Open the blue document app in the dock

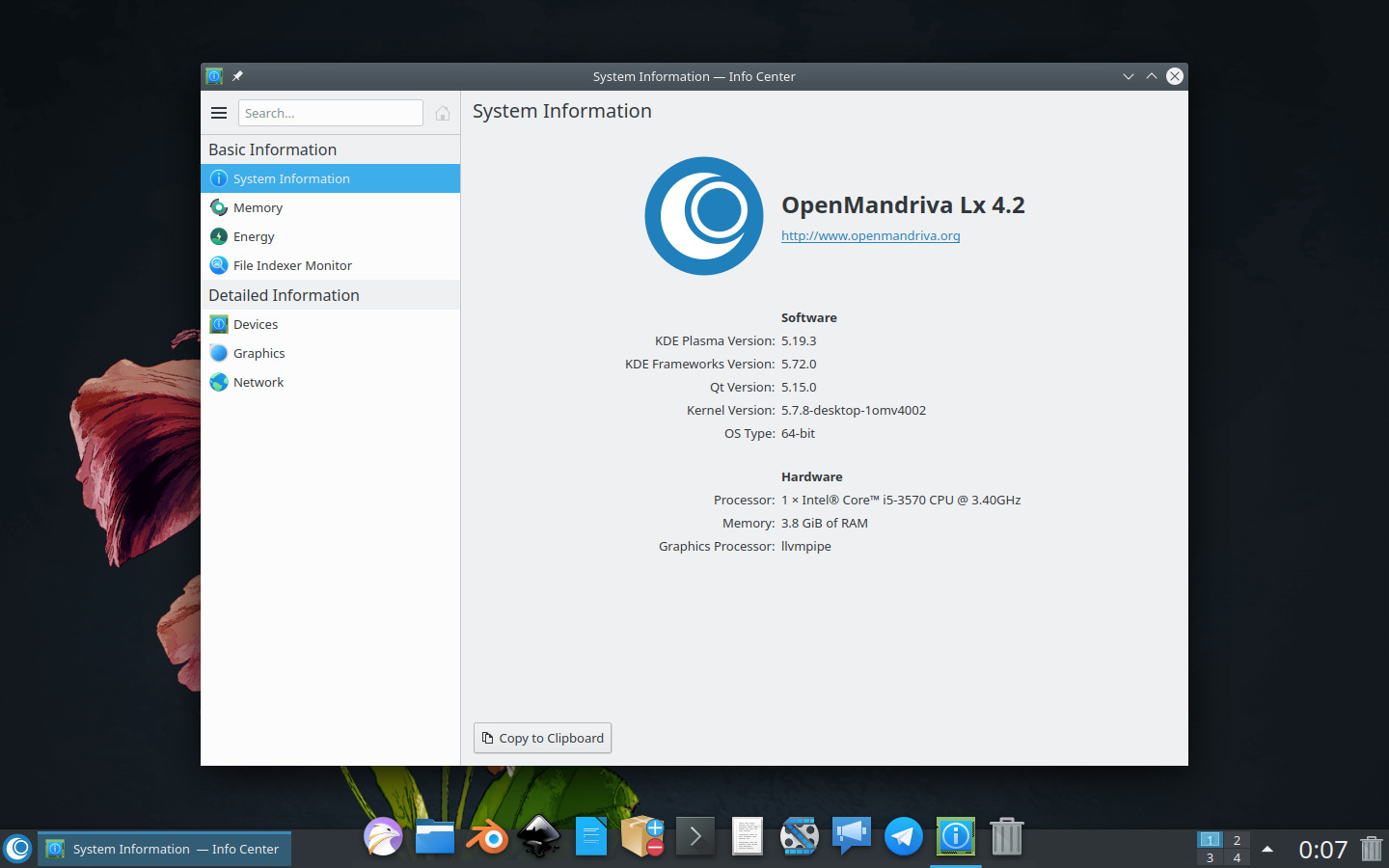coord(591,836)
